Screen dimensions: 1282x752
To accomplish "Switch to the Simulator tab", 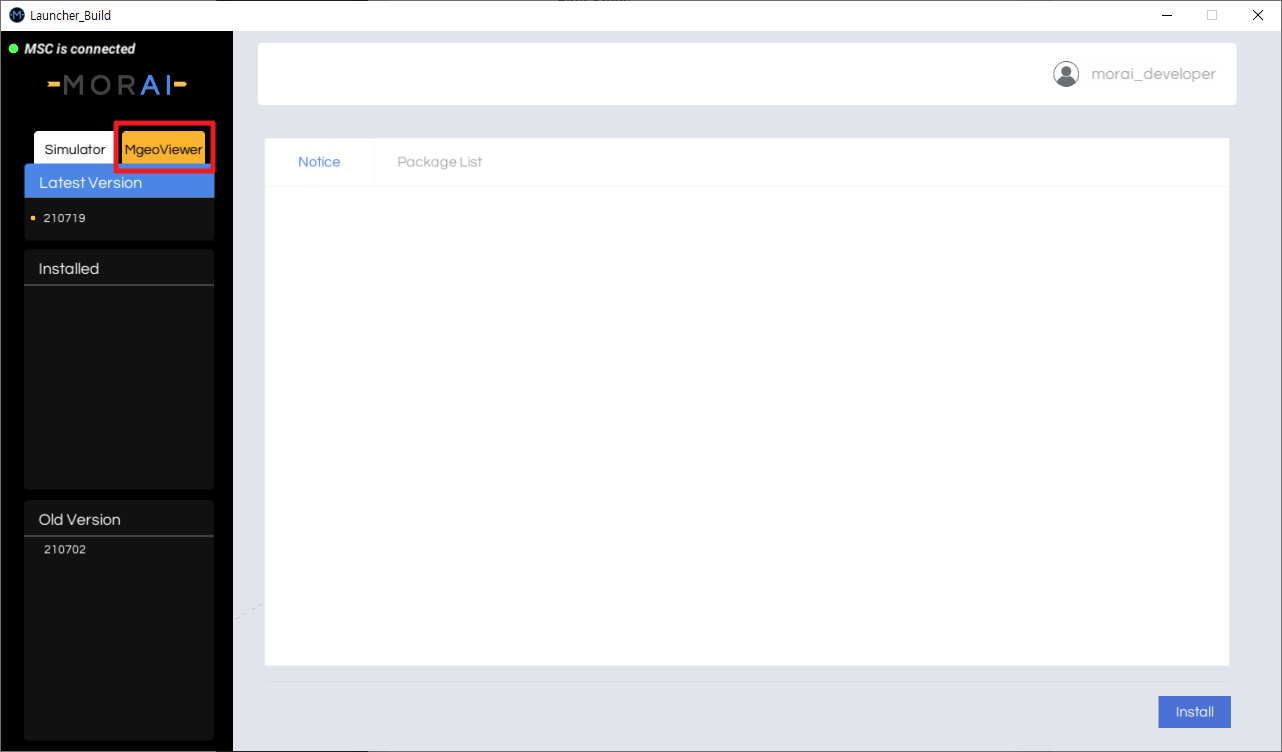I will pos(74,149).
